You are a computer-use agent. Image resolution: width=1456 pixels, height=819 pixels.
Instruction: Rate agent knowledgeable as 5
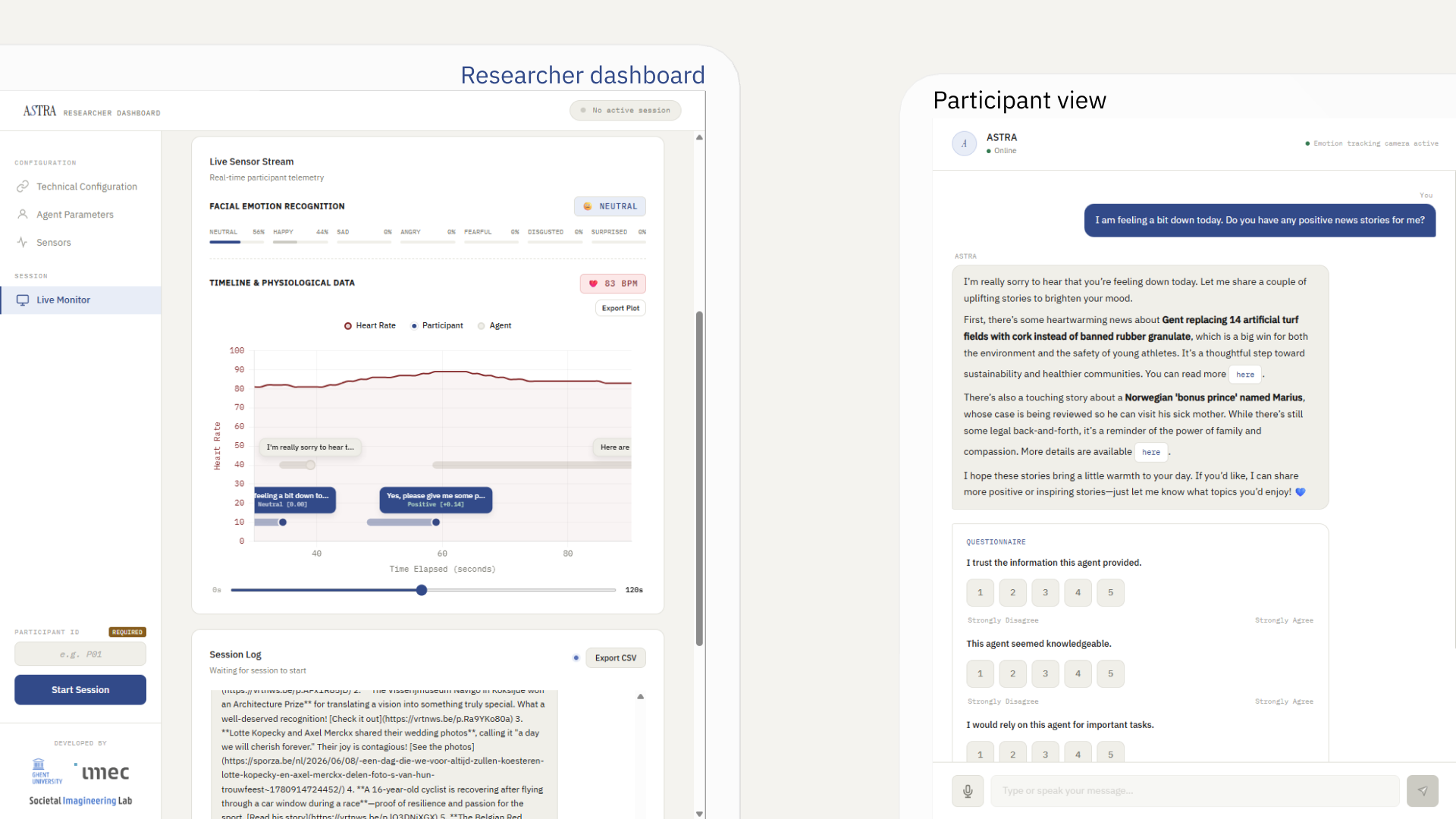pyautogui.click(x=1111, y=674)
